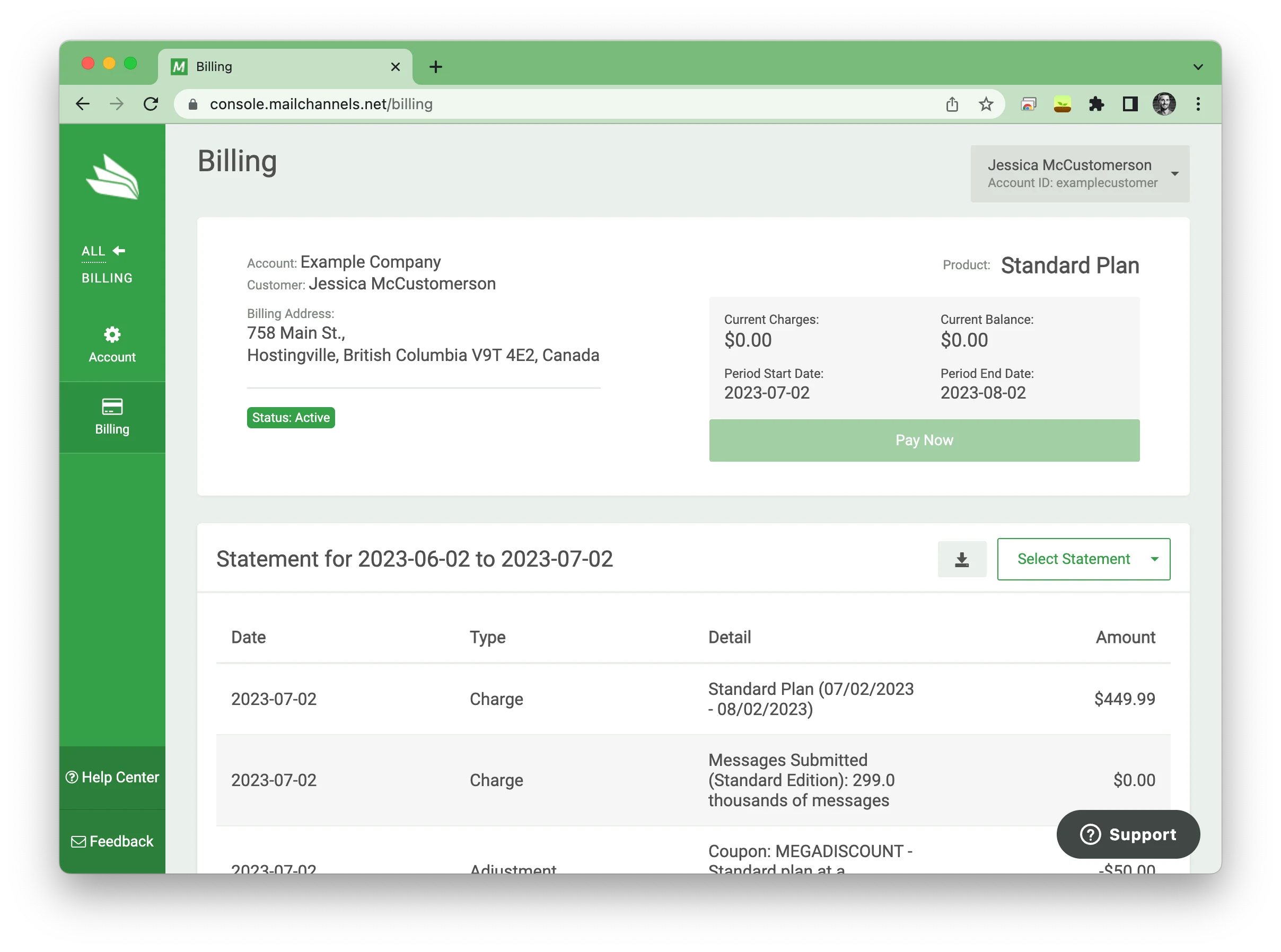Click the Account ID: examplecustomer text
Viewport: 1281px width, 952px height.
pos(1072,183)
